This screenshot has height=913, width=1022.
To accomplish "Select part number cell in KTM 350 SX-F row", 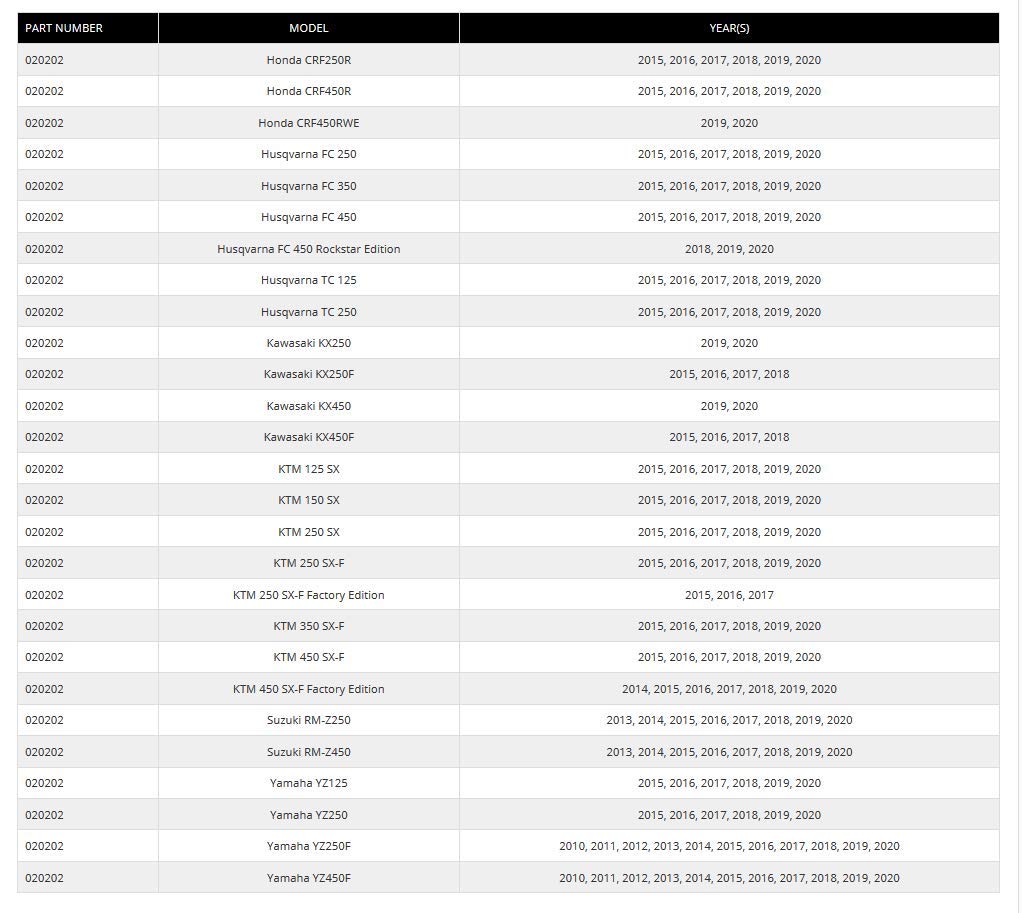I will click(44, 626).
